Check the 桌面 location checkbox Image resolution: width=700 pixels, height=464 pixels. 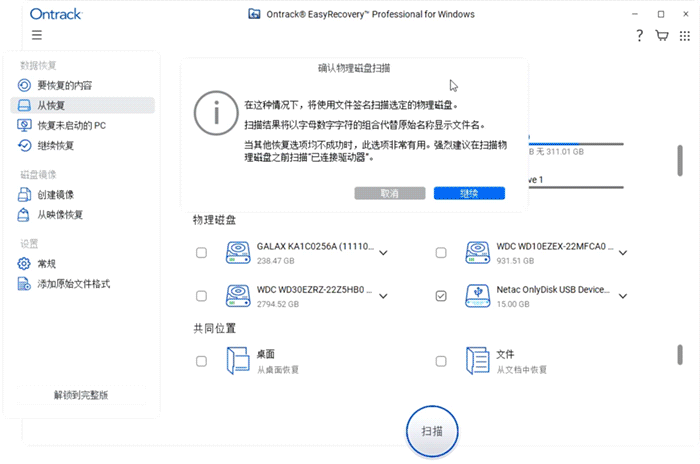(x=201, y=361)
